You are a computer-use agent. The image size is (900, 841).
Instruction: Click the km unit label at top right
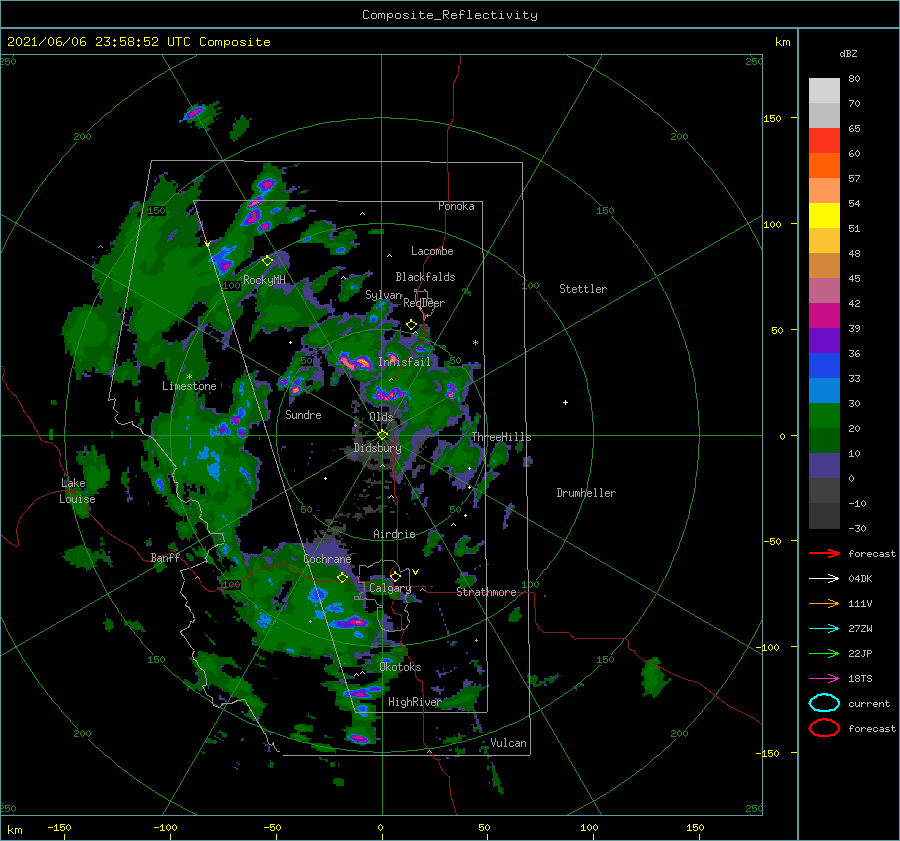coord(782,42)
